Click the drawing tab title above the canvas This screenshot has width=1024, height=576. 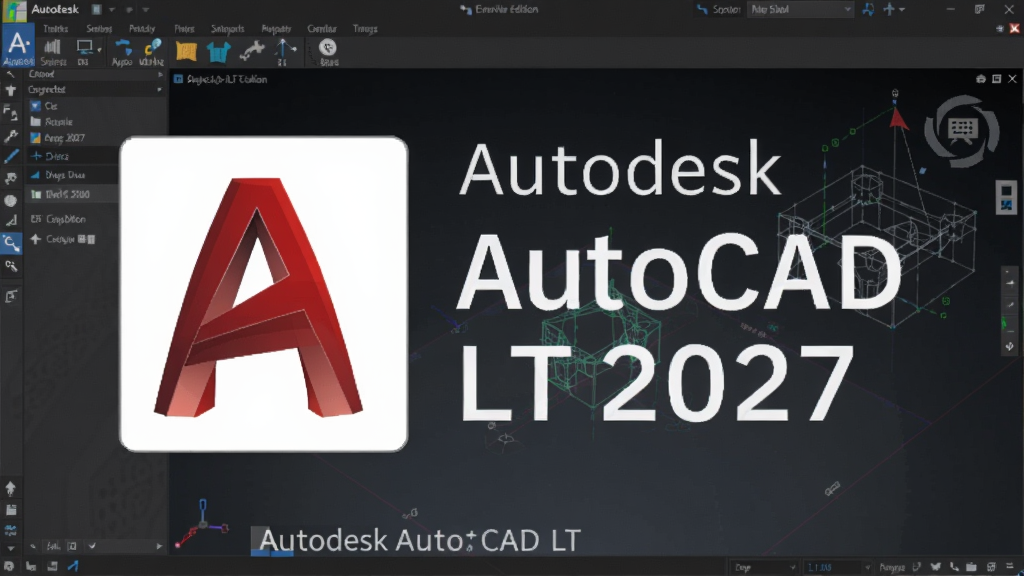[x=227, y=79]
